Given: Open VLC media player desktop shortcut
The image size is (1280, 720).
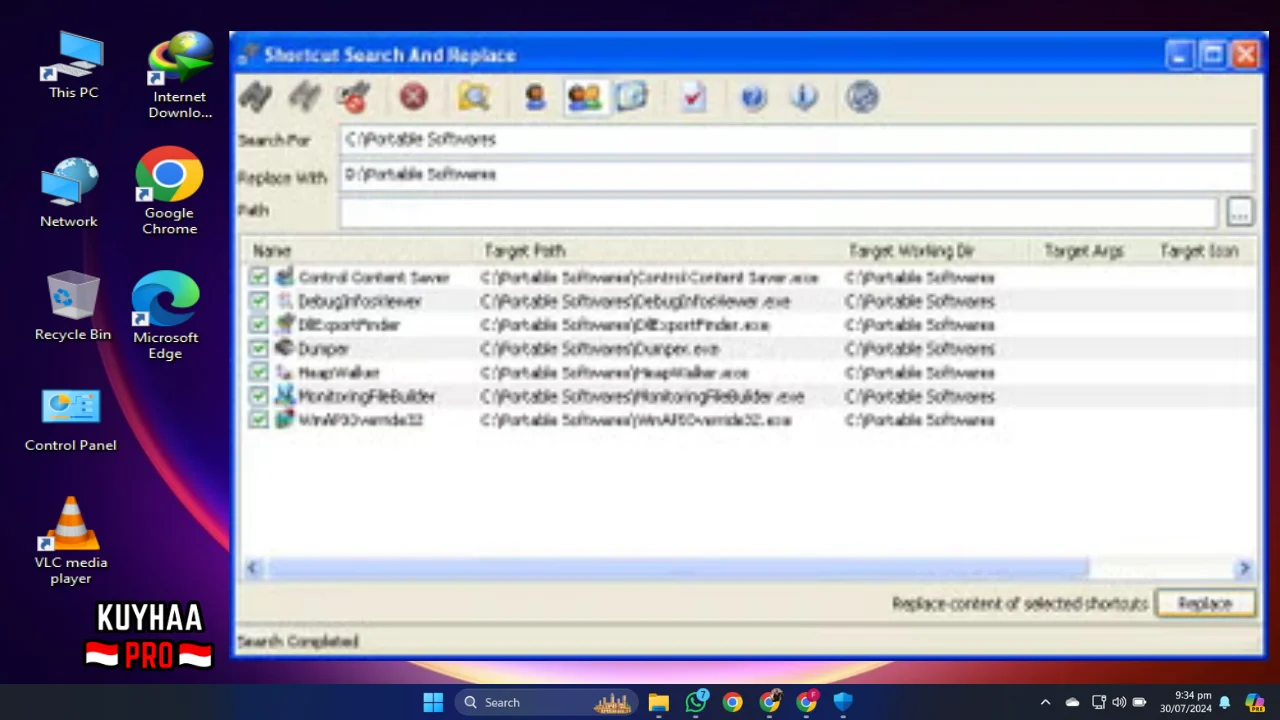Looking at the screenshot, I should (x=71, y=541).
